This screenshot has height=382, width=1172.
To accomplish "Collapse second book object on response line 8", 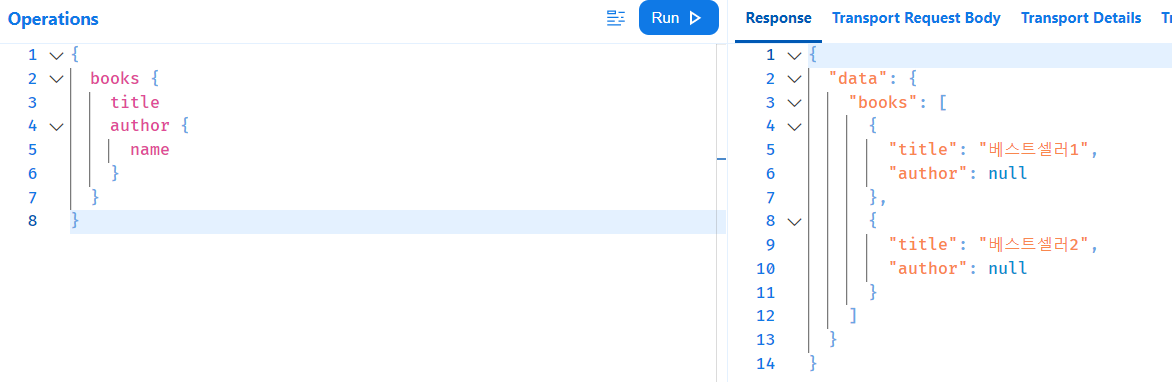I will (x=795, y=221).
